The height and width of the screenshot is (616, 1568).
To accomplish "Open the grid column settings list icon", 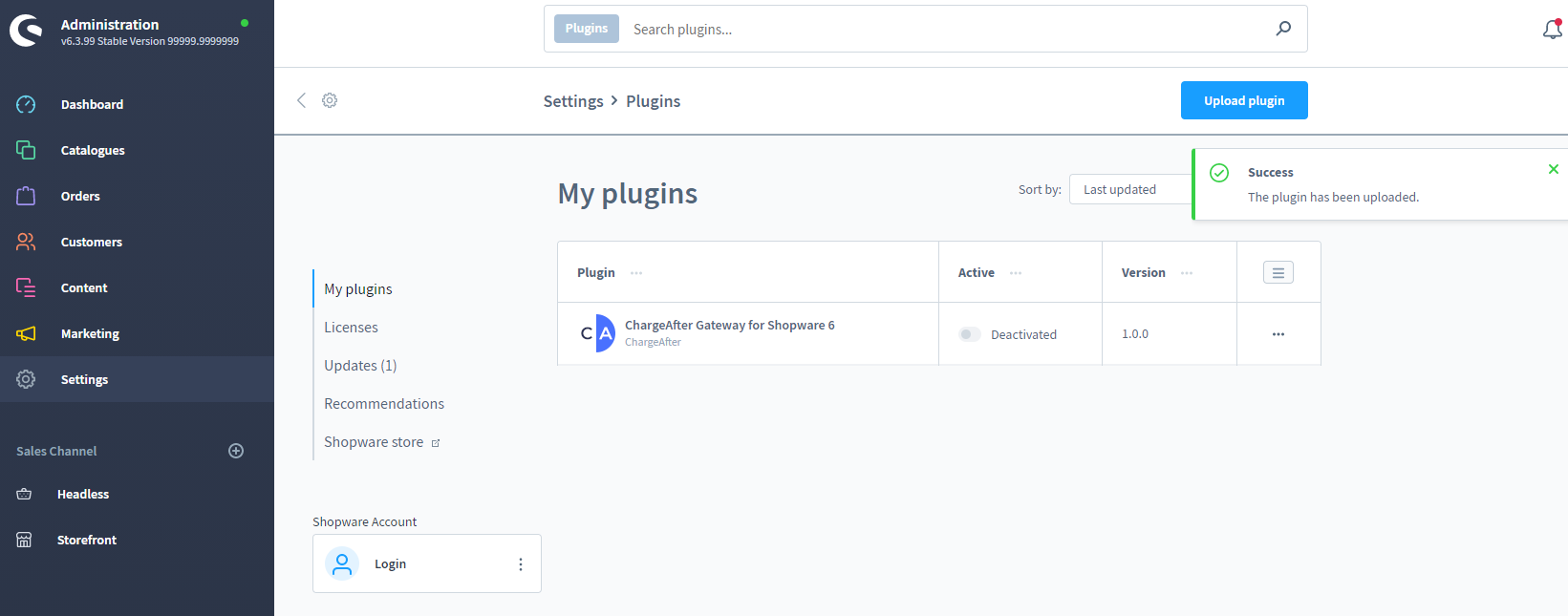I will 1278,272.
